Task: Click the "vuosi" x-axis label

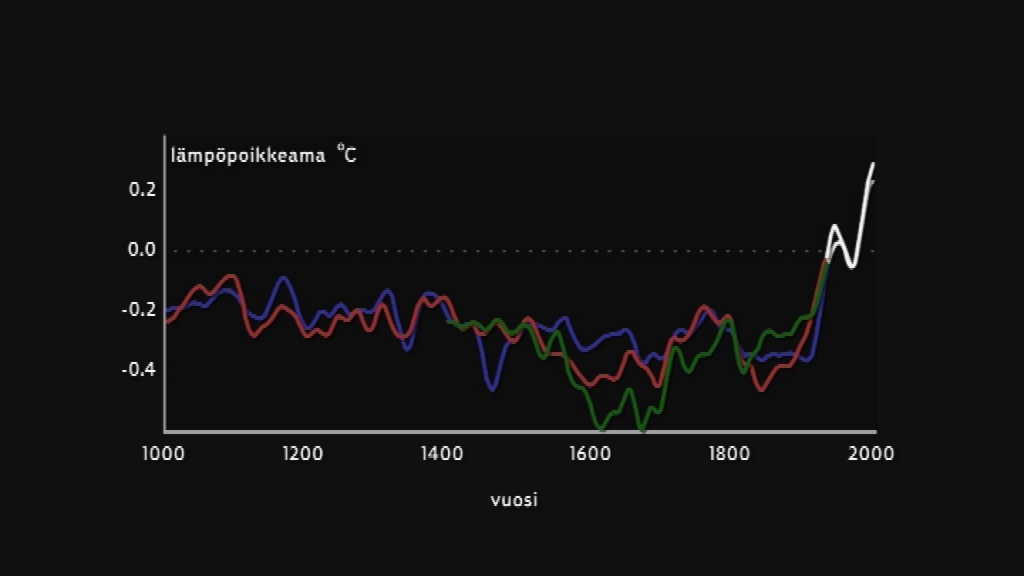Action: coord(514,500)
